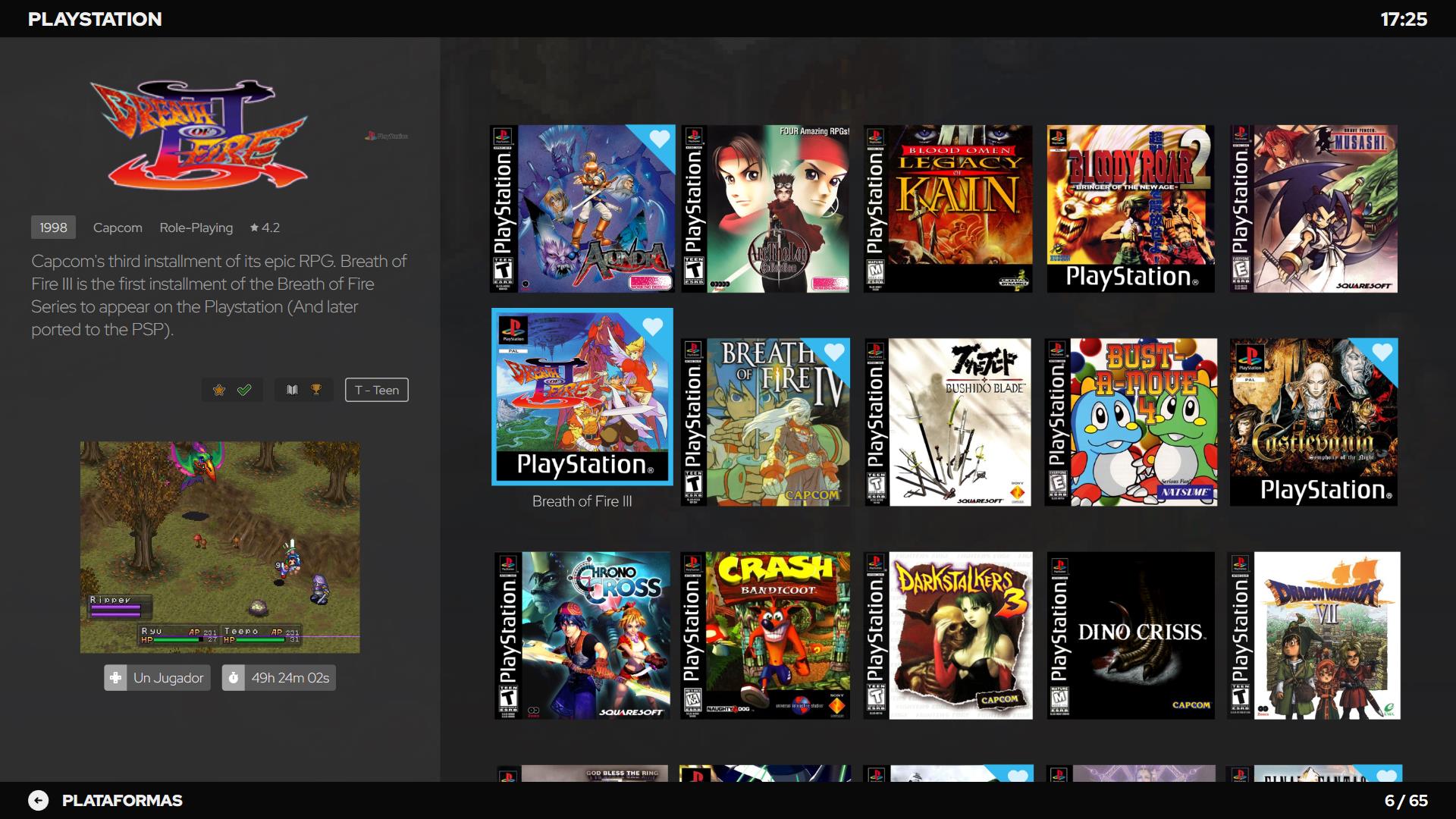Select the Bloody Roar 2 cover
Viewport: 1456px width, 819px height.
pos(1131,209)
